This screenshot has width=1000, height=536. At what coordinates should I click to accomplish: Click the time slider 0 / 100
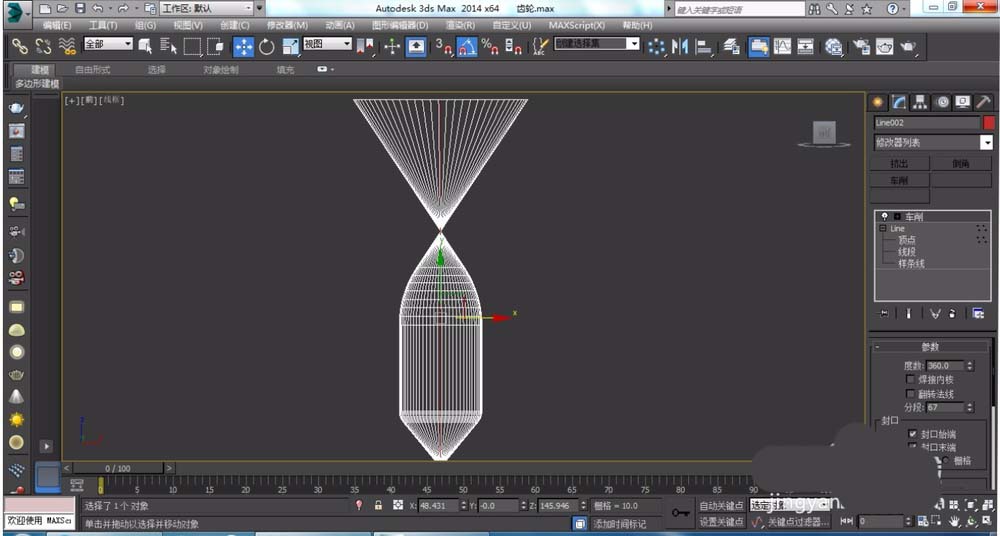click(118, 468)
